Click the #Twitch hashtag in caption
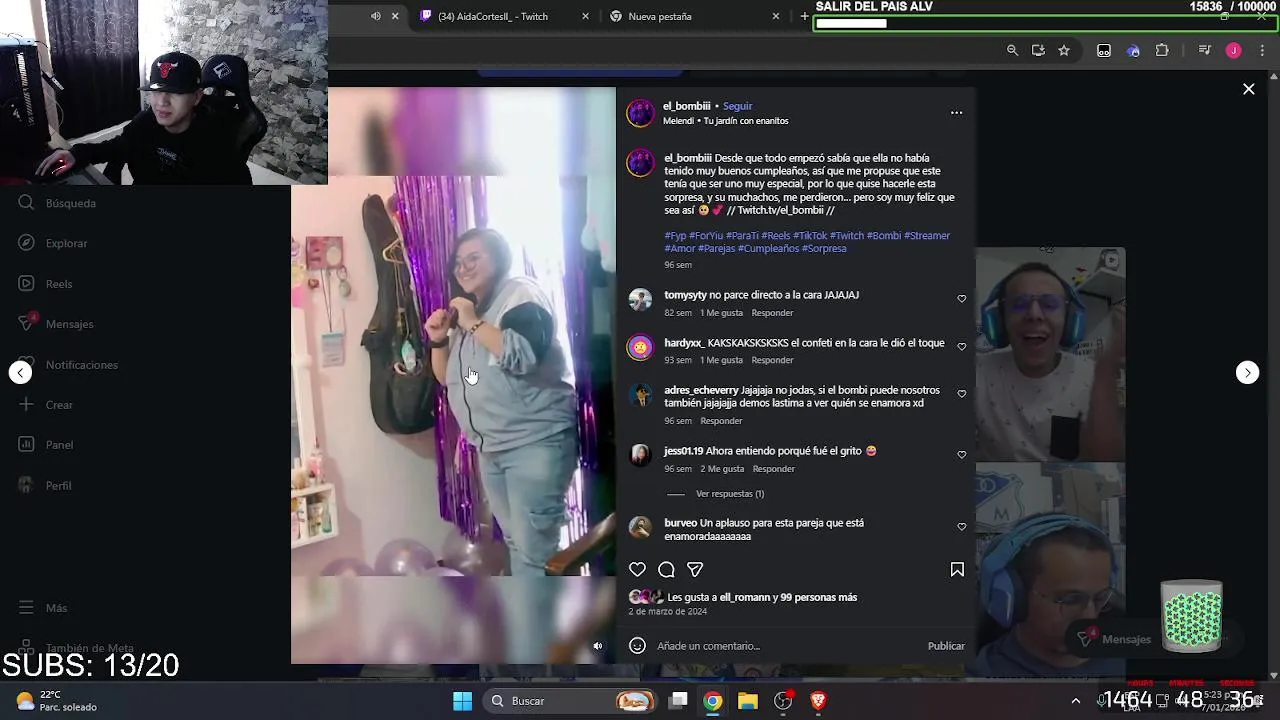 (x=846, y=236)
